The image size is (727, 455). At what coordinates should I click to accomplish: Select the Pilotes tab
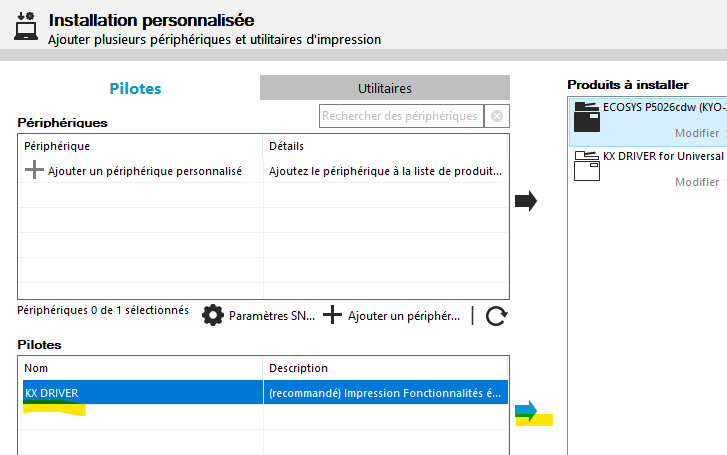click(135, 89)
